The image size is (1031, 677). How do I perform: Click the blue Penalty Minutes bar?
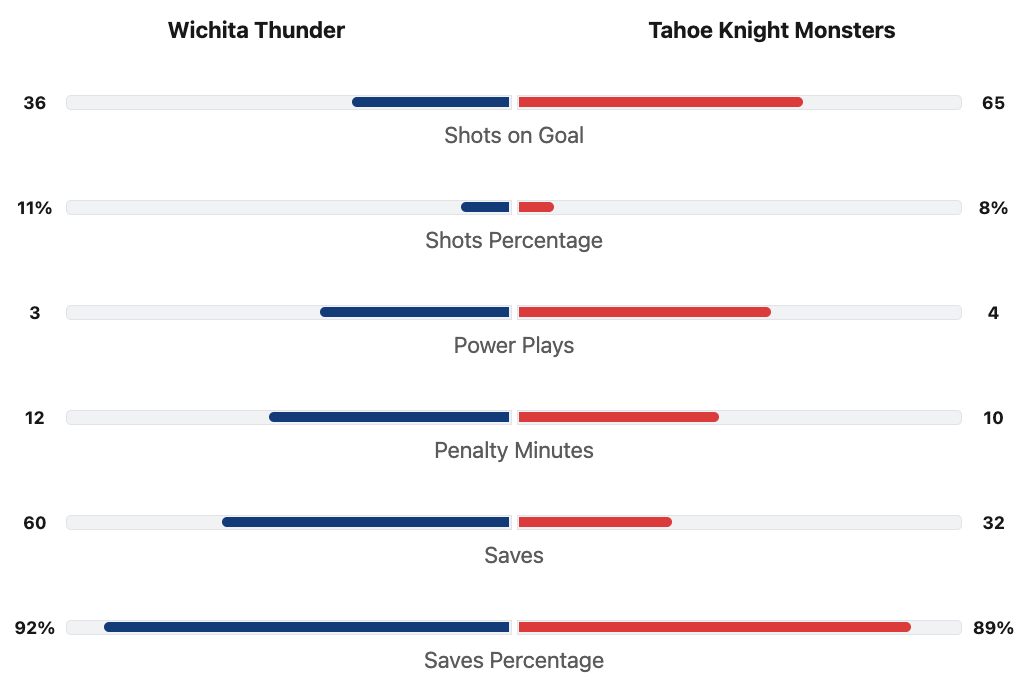click(390, 417)
